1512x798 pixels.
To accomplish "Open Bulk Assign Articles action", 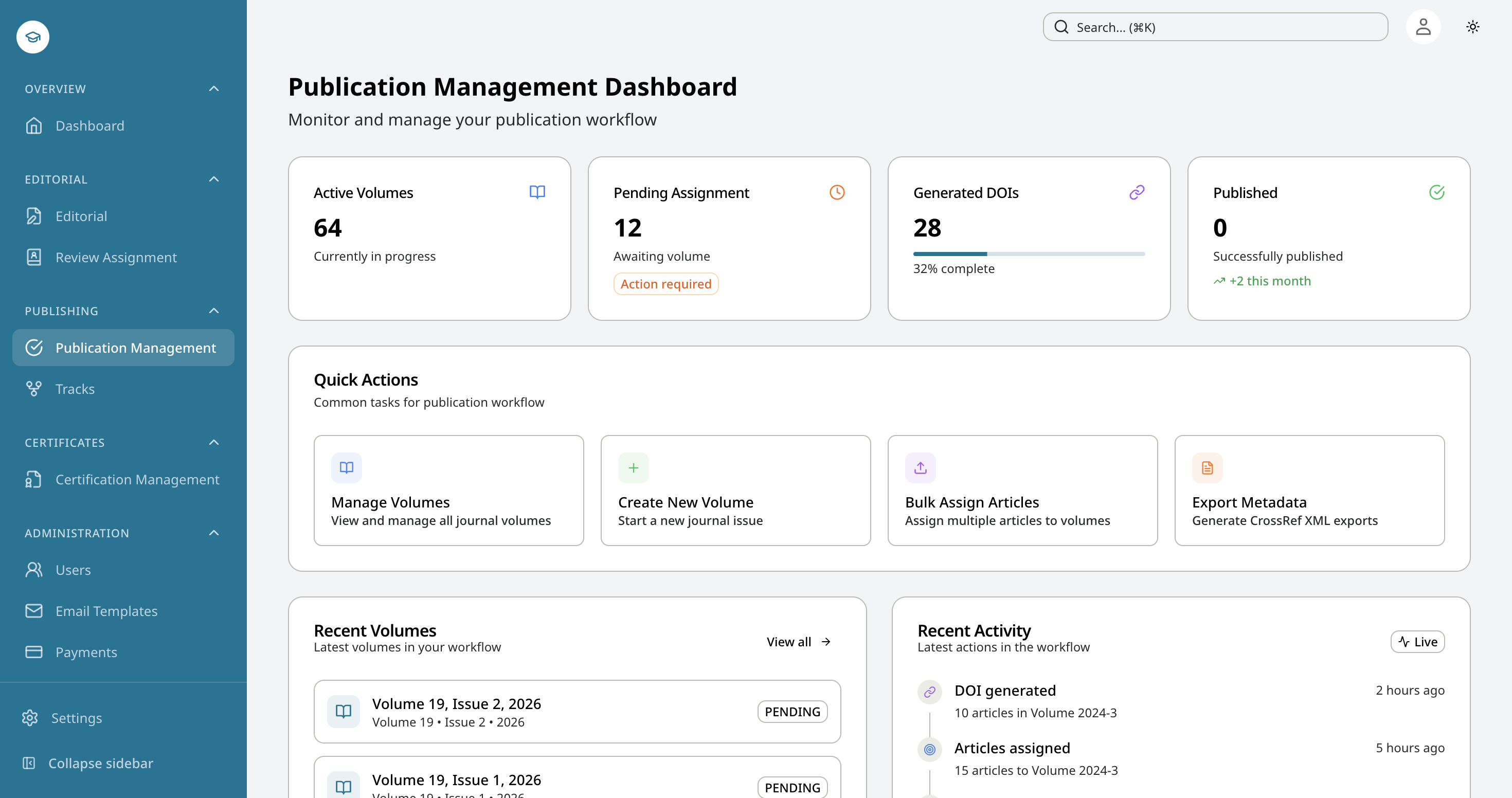I will point(1022,490).
